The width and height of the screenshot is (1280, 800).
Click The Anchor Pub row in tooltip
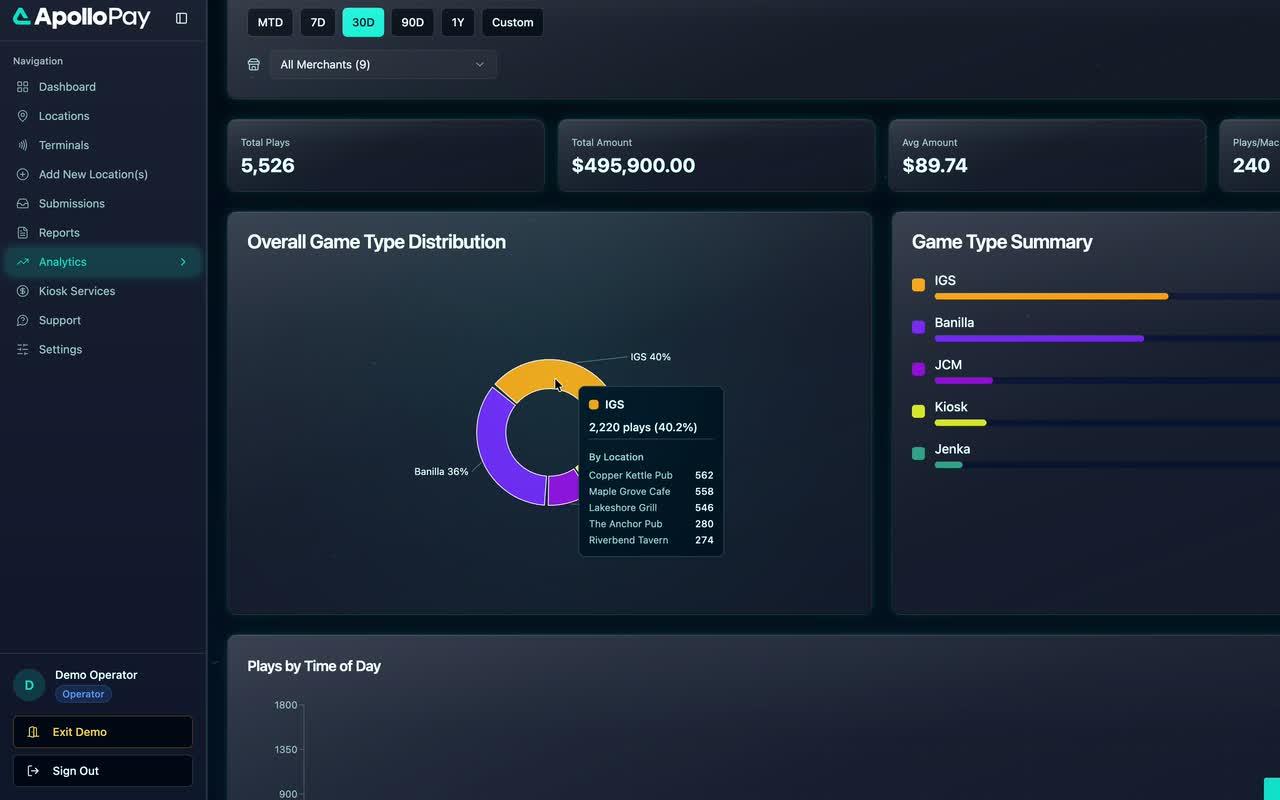pyautogui.click(x=651, y=524)
